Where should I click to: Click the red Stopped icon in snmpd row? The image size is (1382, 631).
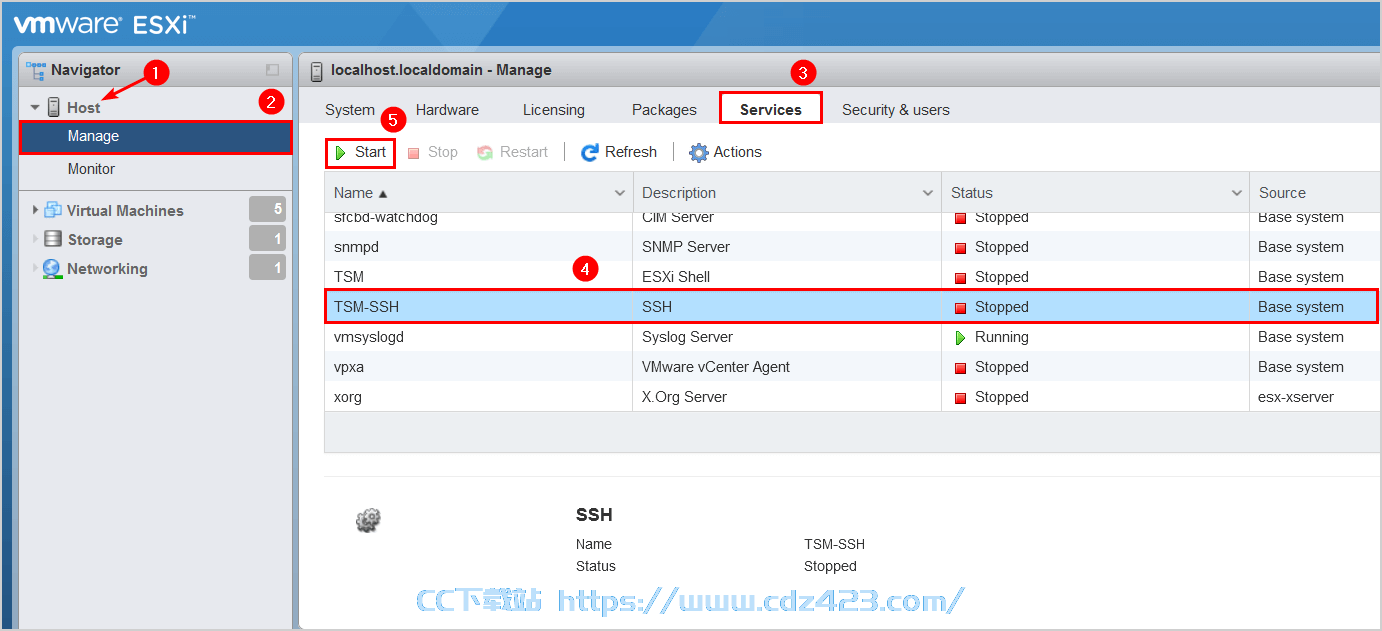click(960, 247)
